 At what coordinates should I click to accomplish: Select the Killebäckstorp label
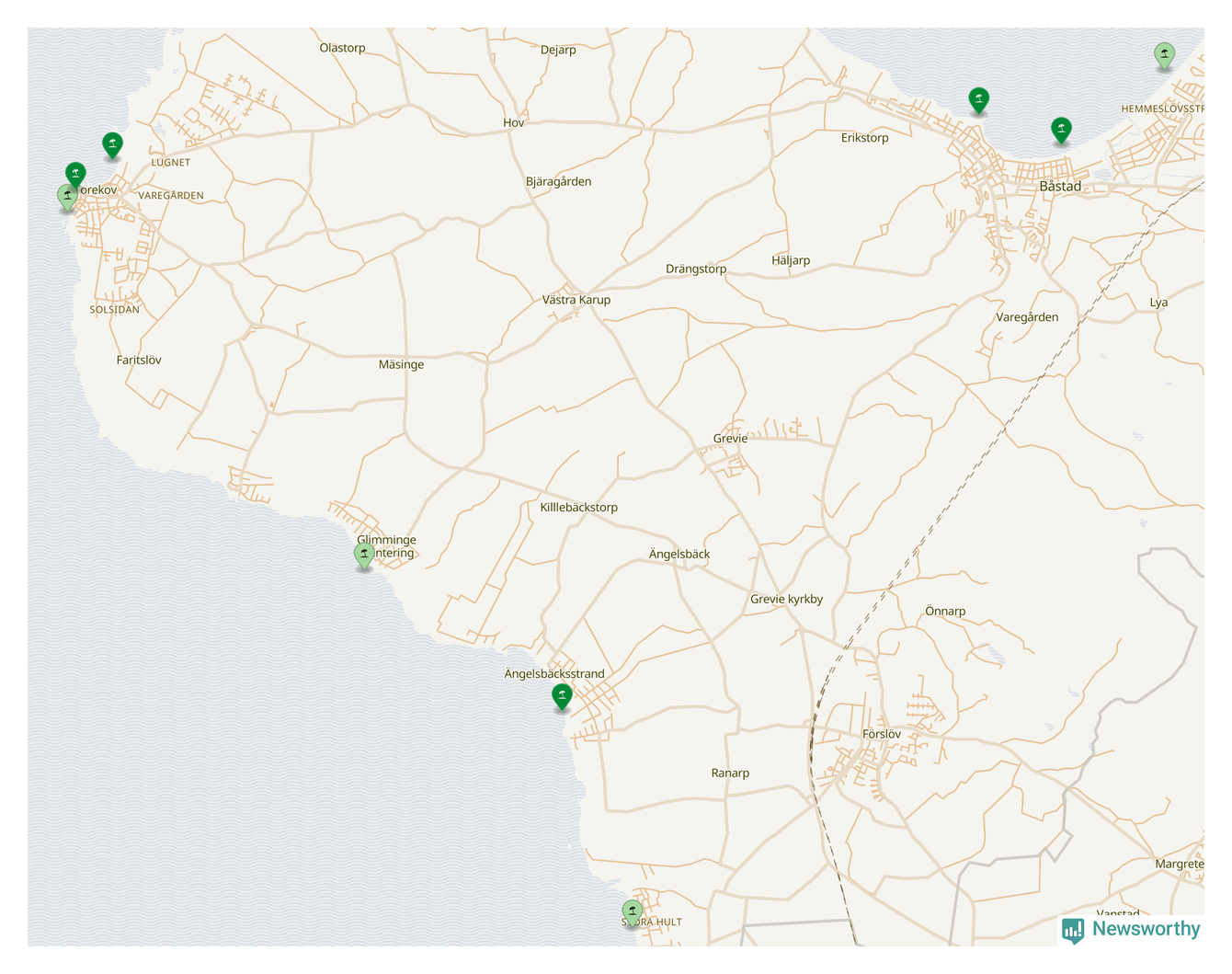click(579, 508)
